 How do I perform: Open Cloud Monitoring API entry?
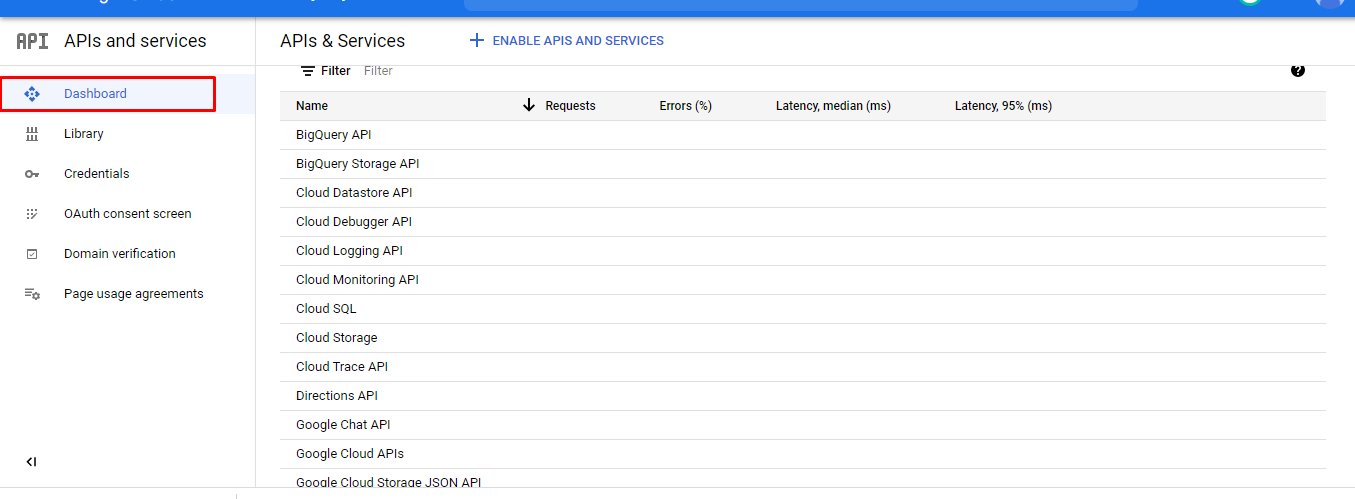(357, 280)
